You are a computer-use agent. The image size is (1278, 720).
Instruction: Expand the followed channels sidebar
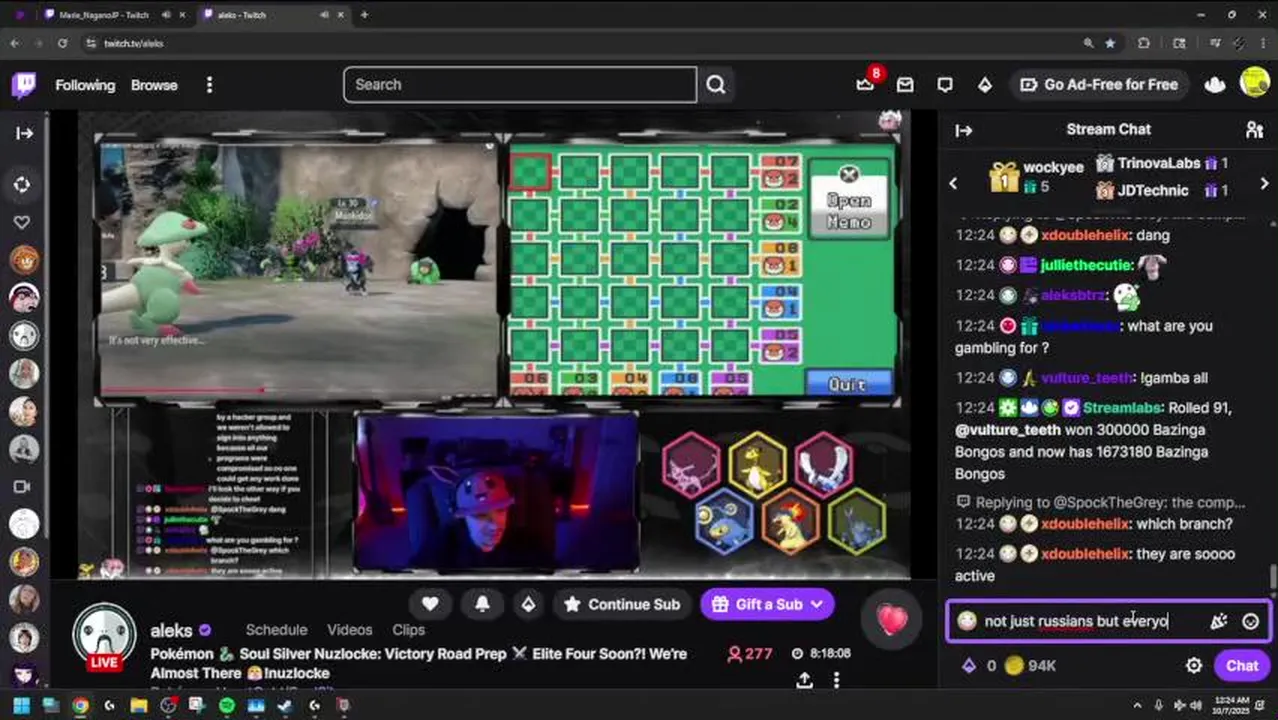(24, 133)
